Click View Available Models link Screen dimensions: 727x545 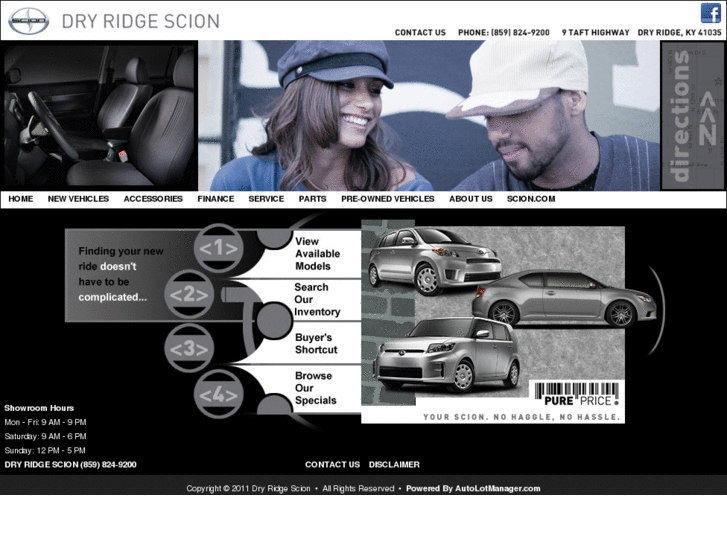[318, 254]
